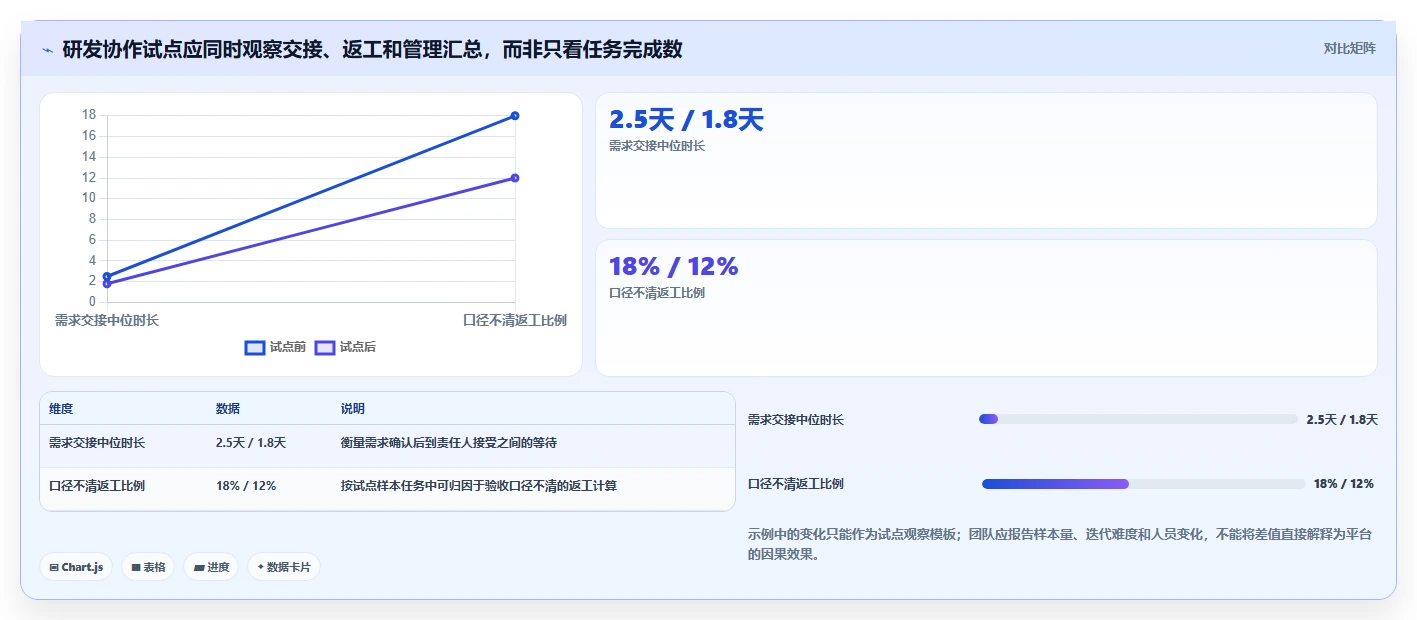
Task: Click the large 18% / 12% card value
Action: point(673,267)
